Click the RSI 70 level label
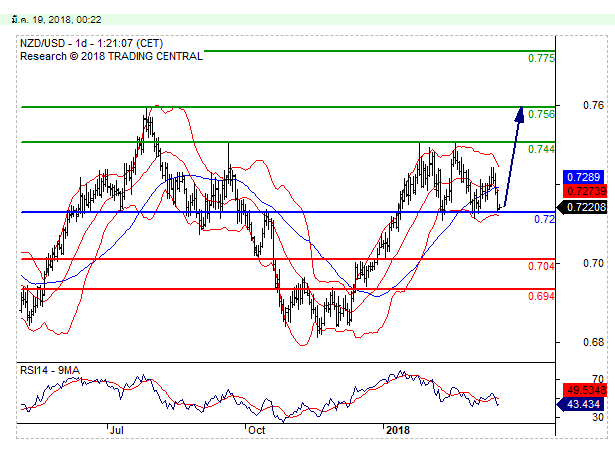 point(598,379)
